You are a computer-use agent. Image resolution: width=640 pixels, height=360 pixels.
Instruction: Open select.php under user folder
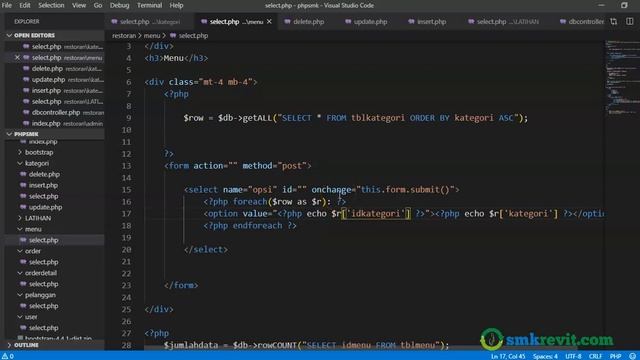(43, 328)
